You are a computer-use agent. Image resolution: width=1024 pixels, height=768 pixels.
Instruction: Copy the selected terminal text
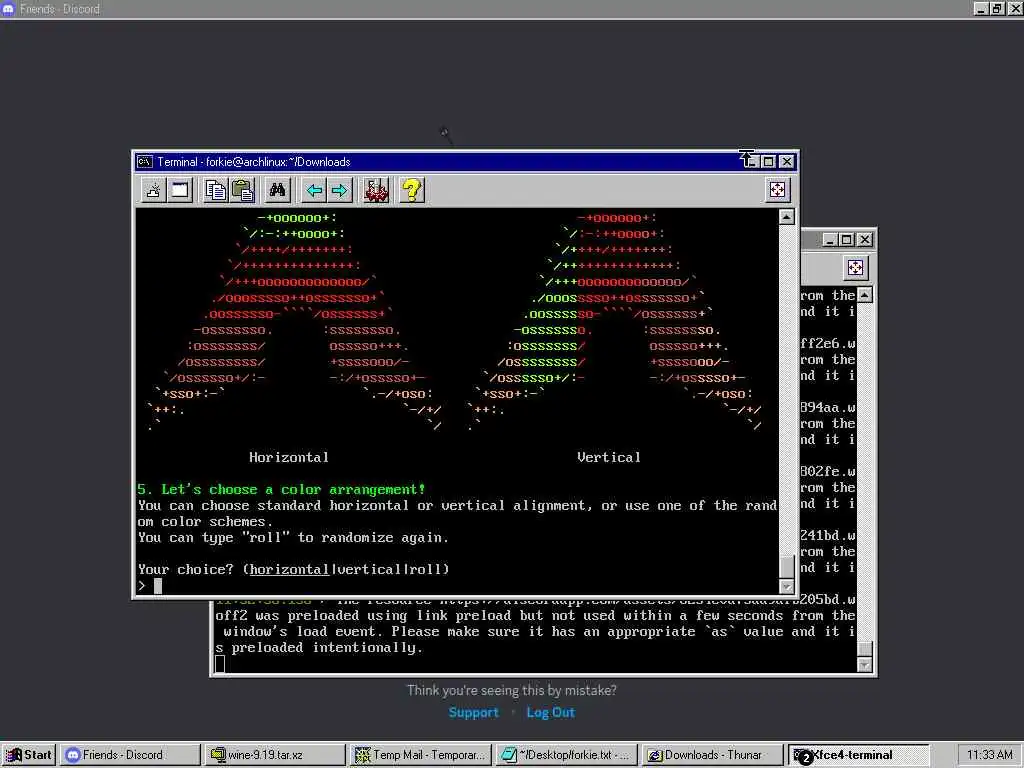pyautogui.click(x=216, y=191)
